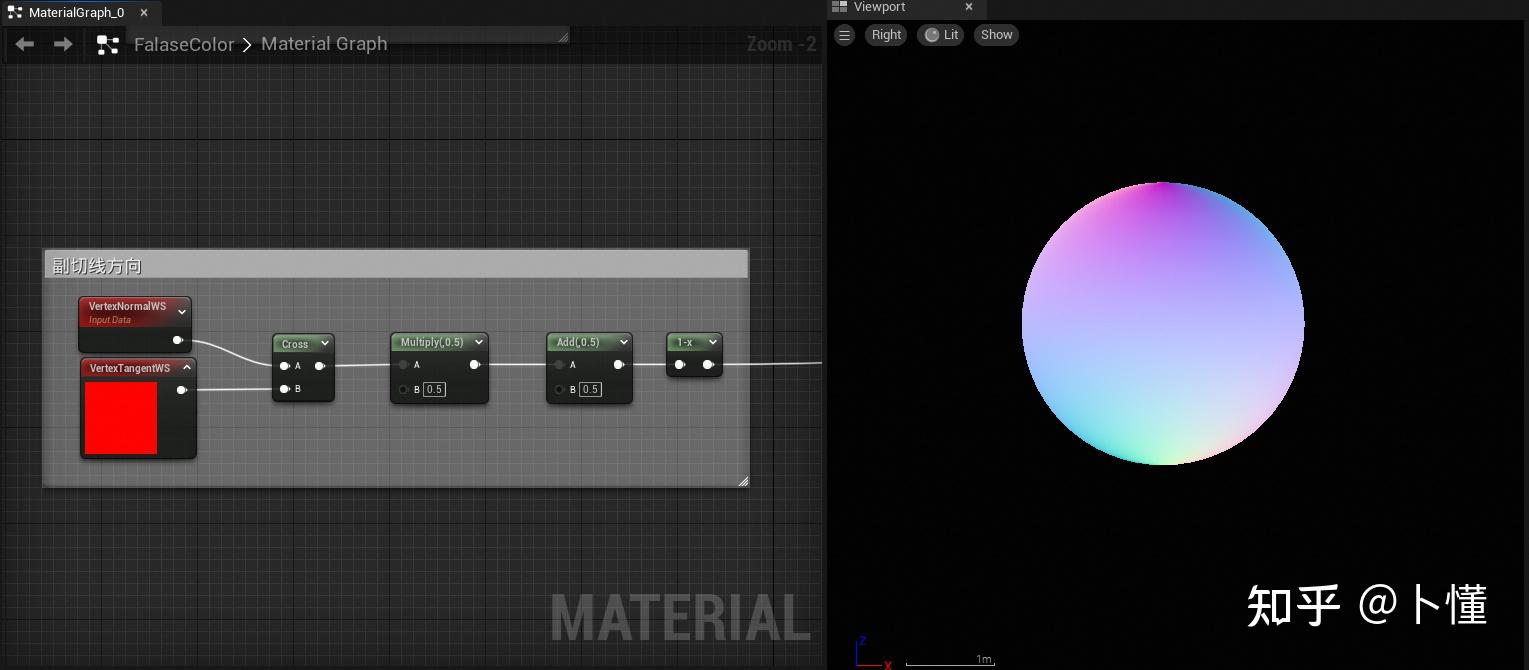
Task: Collapse the VertexTangentWS node
Action: click(x=187, y=367)
